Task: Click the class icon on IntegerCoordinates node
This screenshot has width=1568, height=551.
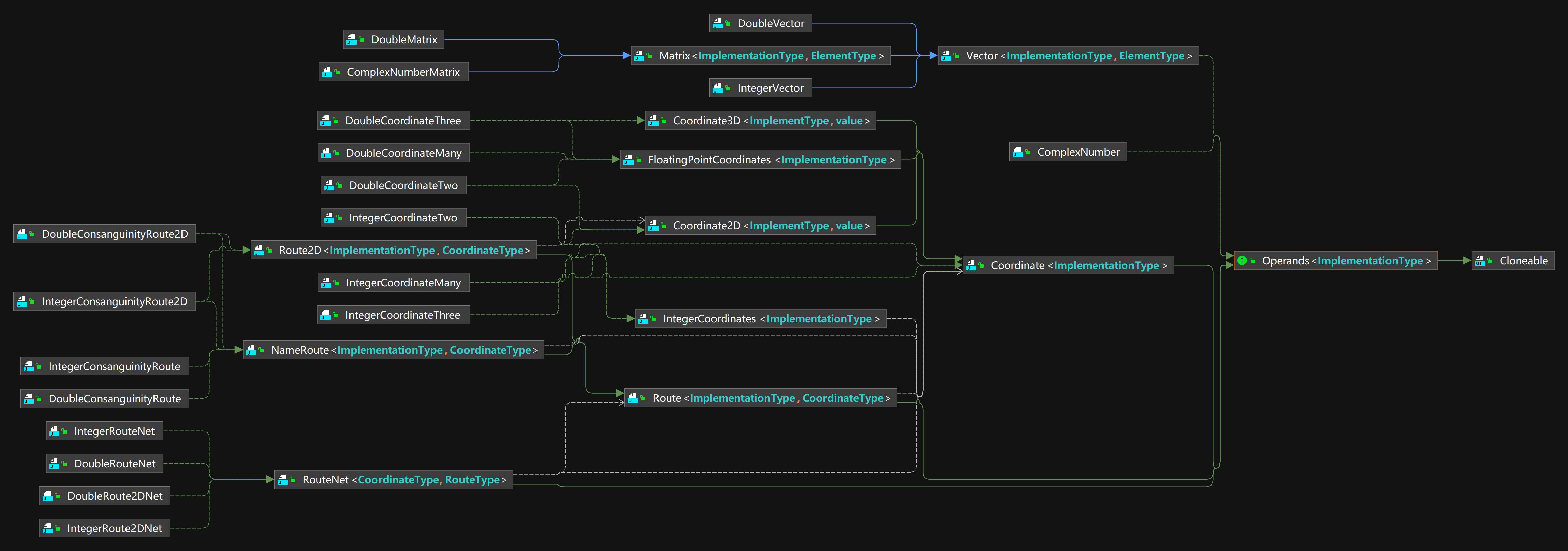Action: point(643,318)
